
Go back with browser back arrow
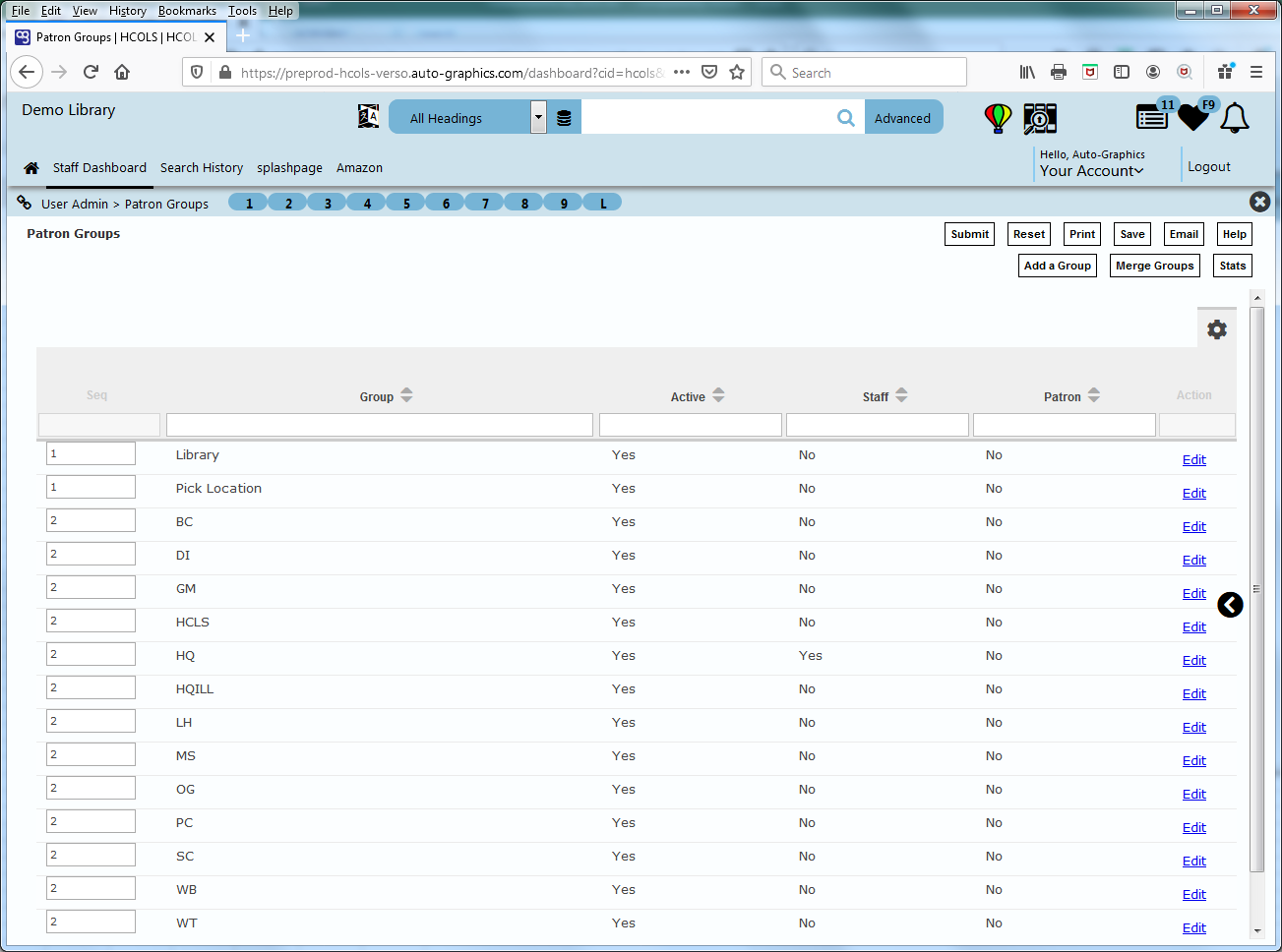(x=27, y=72)
